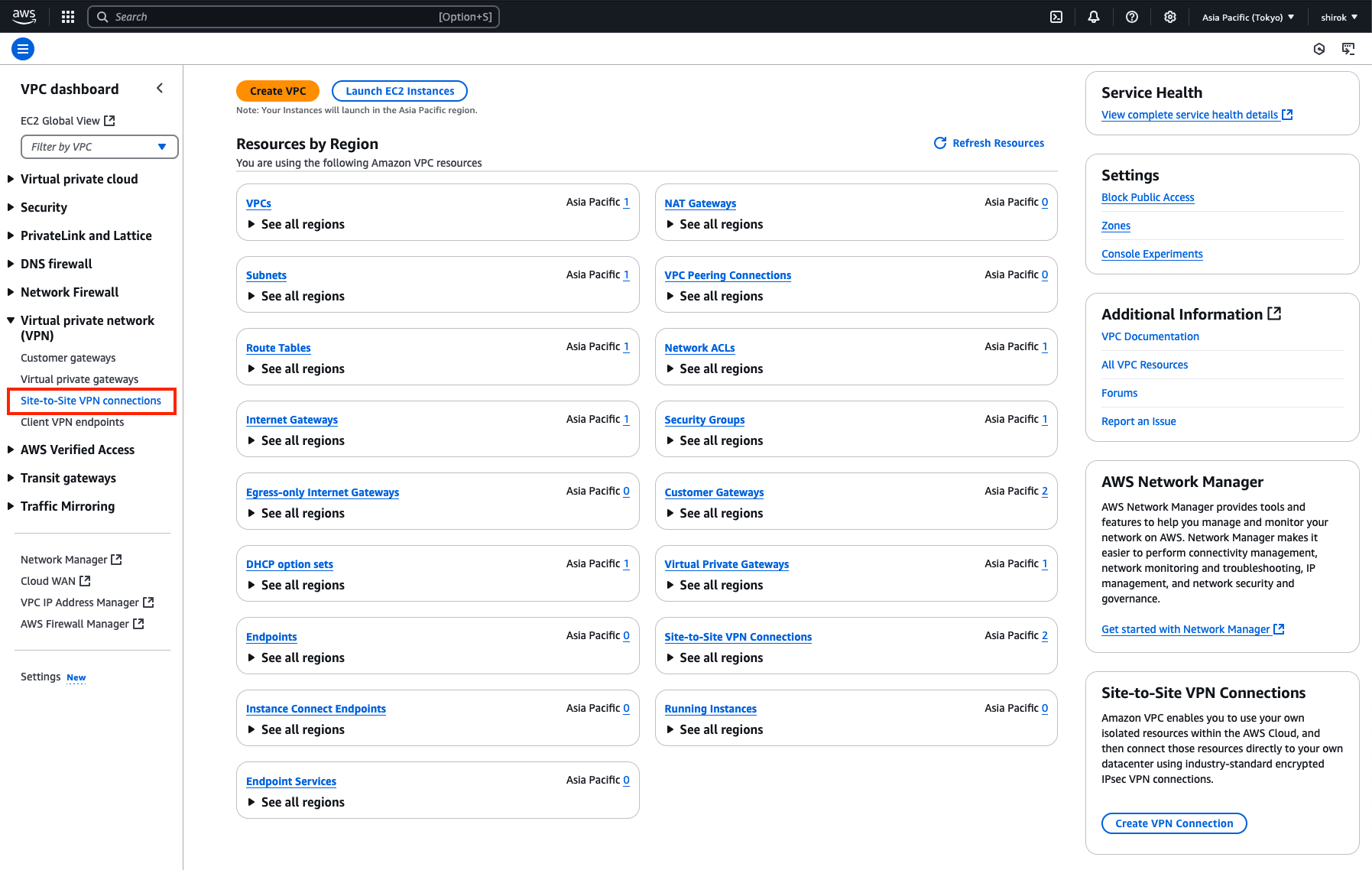Viewport: 1372px width, 870px height.
Task: Click the Refresh Resources circular arrow icon
Action: tap(940, 143)
